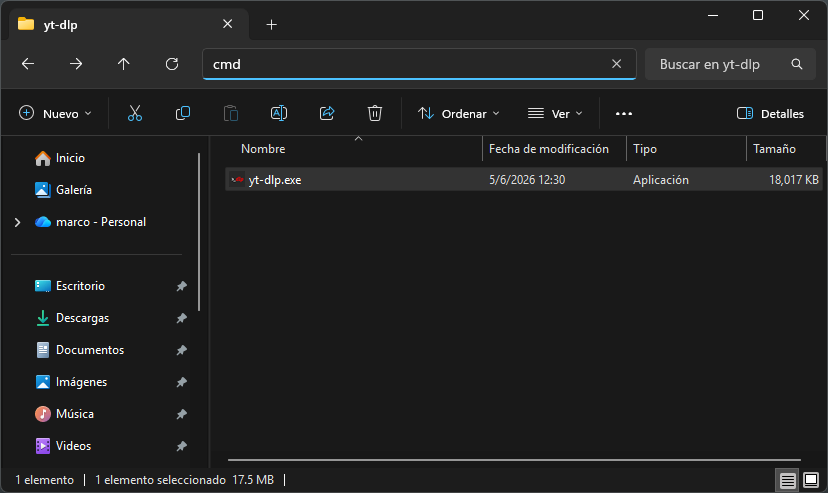Open Imágenes in the sidebar

pos(71,382)
